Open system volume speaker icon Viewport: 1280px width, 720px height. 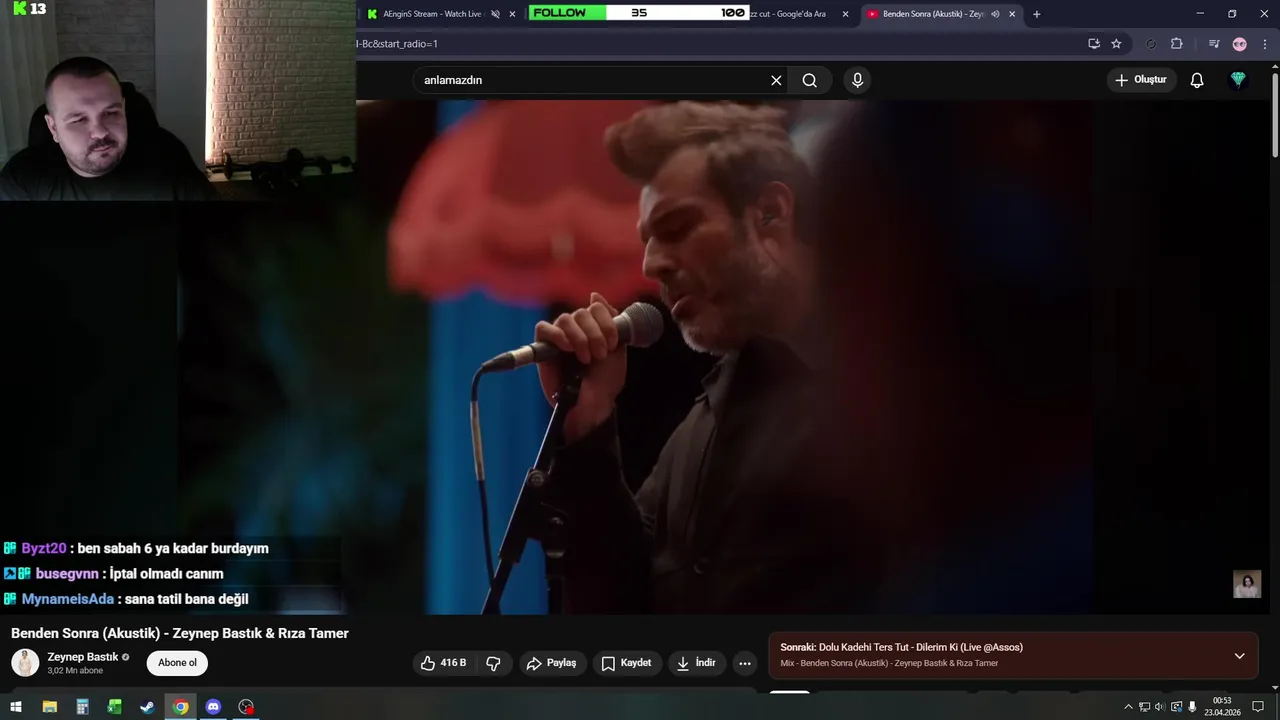click(1160, 707)
